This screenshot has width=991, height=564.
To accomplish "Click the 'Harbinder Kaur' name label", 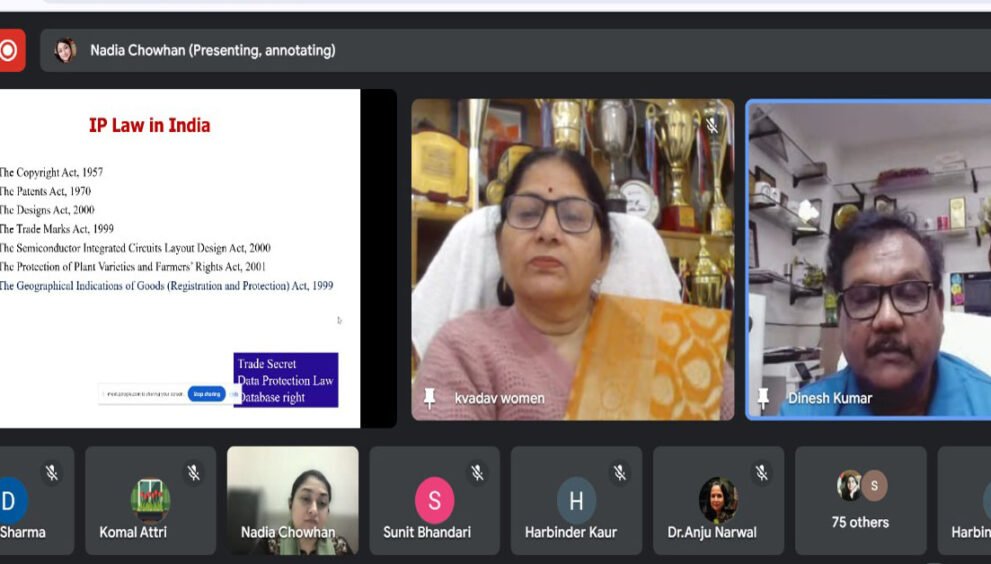I will coord(571,532).
